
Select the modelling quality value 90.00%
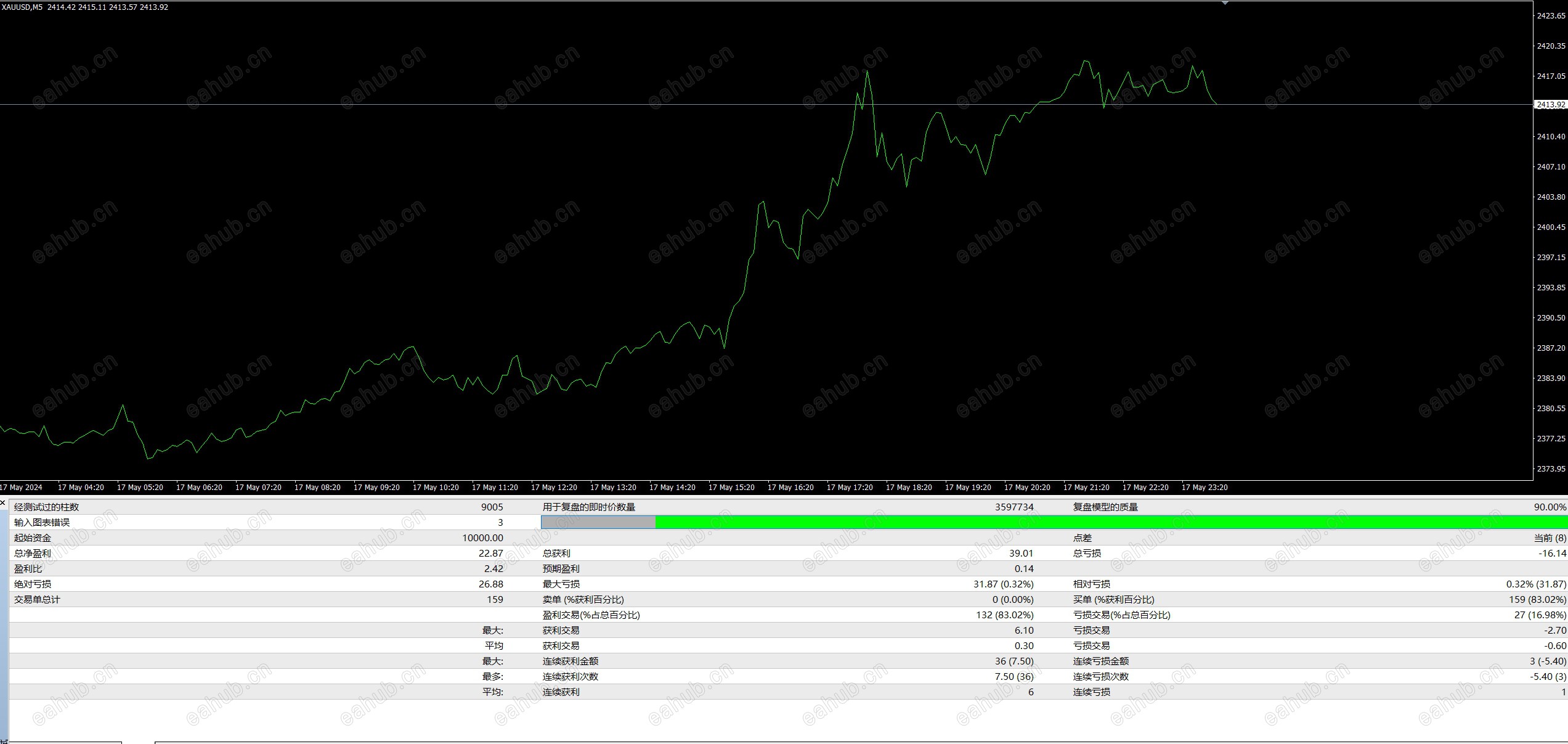(x=1550, y=507)
